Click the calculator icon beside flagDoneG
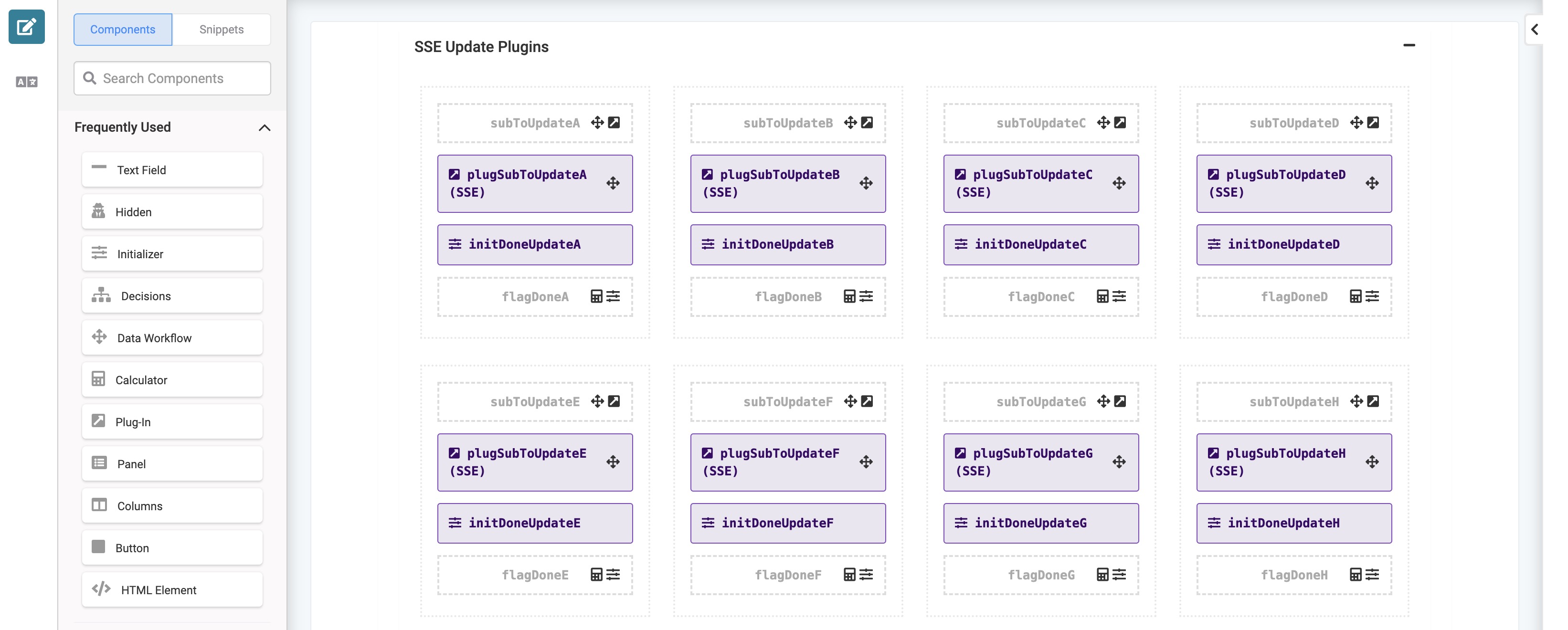Image resolution: width=1568 pixels, height=630 pixels. tap(1102, 575)
